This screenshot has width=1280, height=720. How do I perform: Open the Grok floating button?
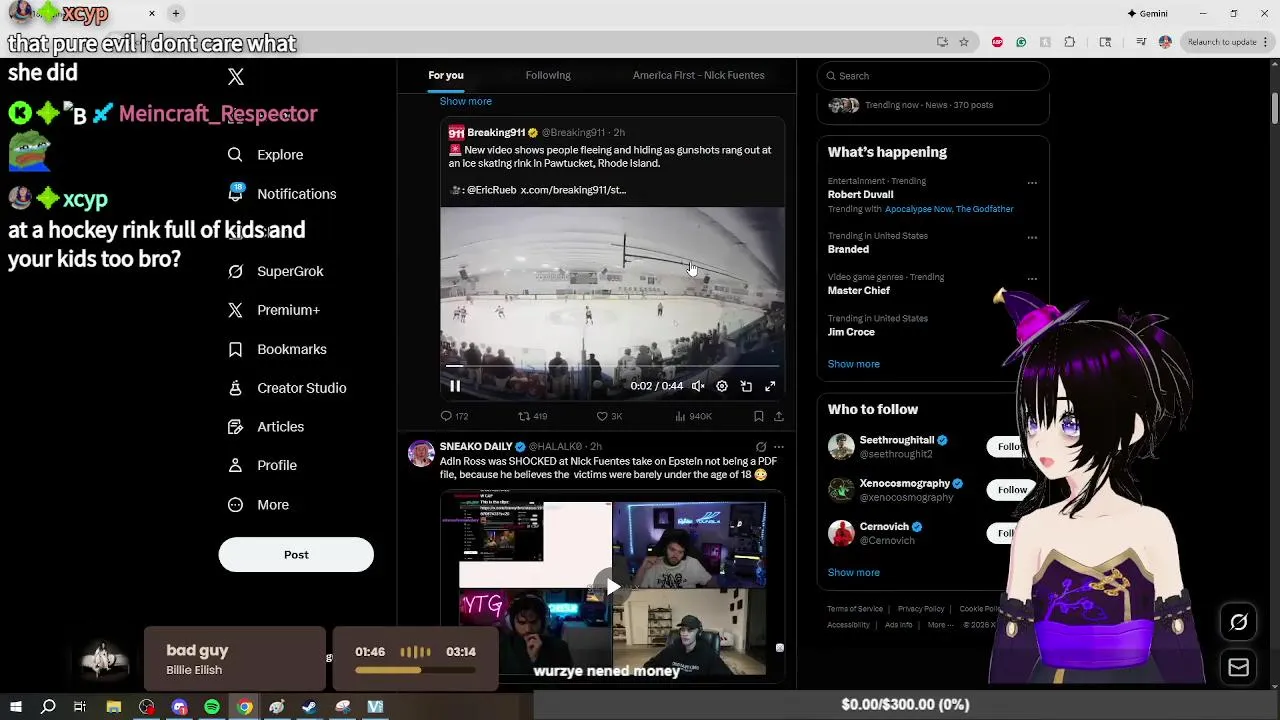(1238, 623)
